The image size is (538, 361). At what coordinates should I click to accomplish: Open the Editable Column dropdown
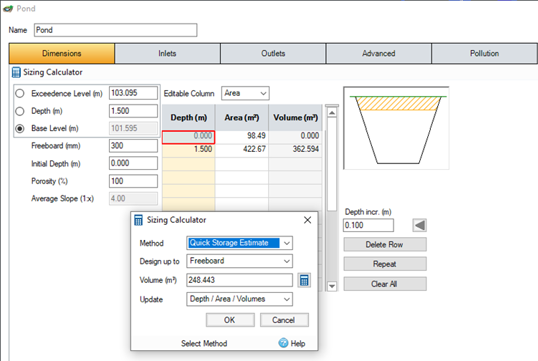[245, 93]
